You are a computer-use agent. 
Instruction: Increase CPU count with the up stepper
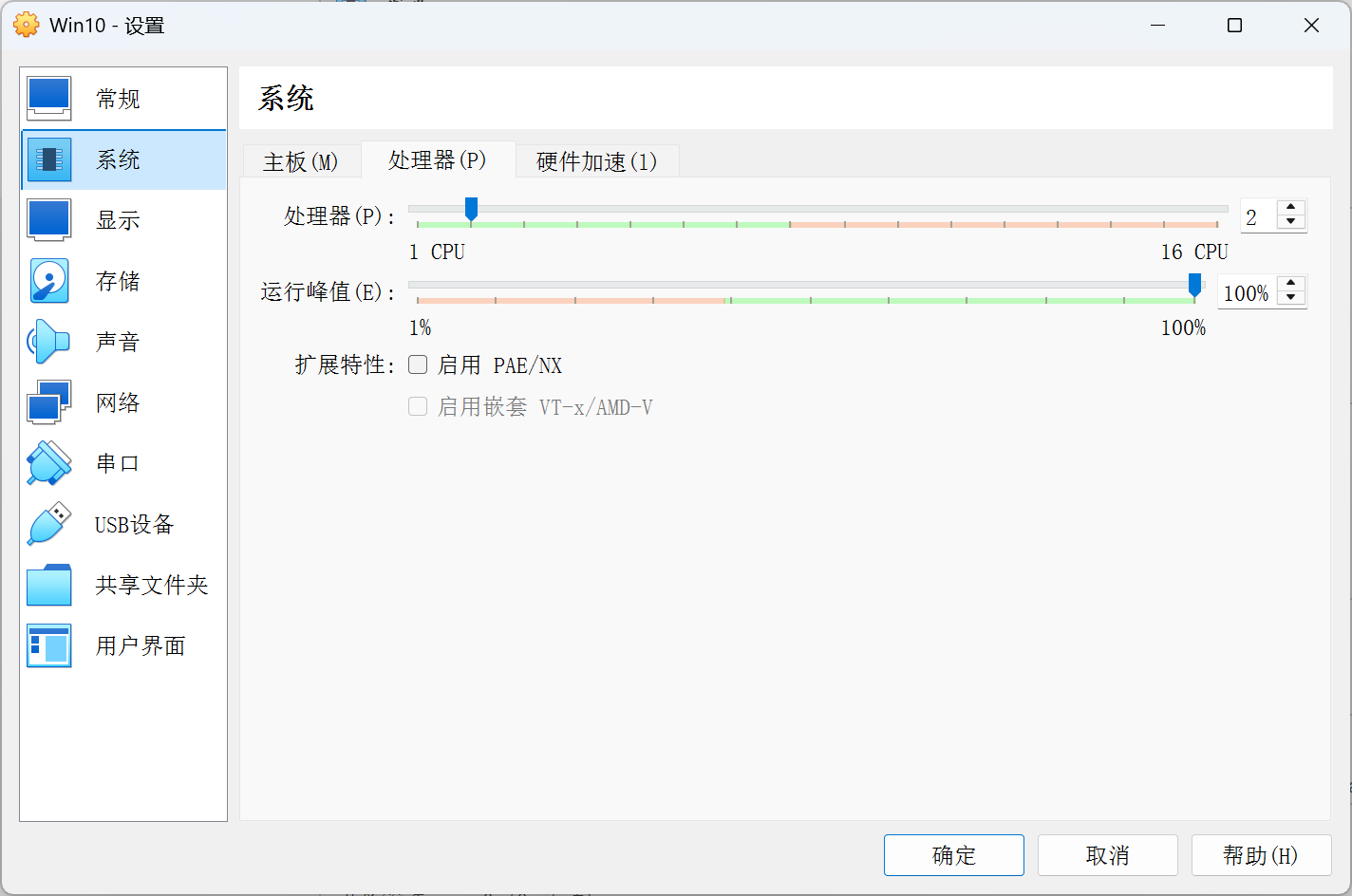pos(1291,208)
